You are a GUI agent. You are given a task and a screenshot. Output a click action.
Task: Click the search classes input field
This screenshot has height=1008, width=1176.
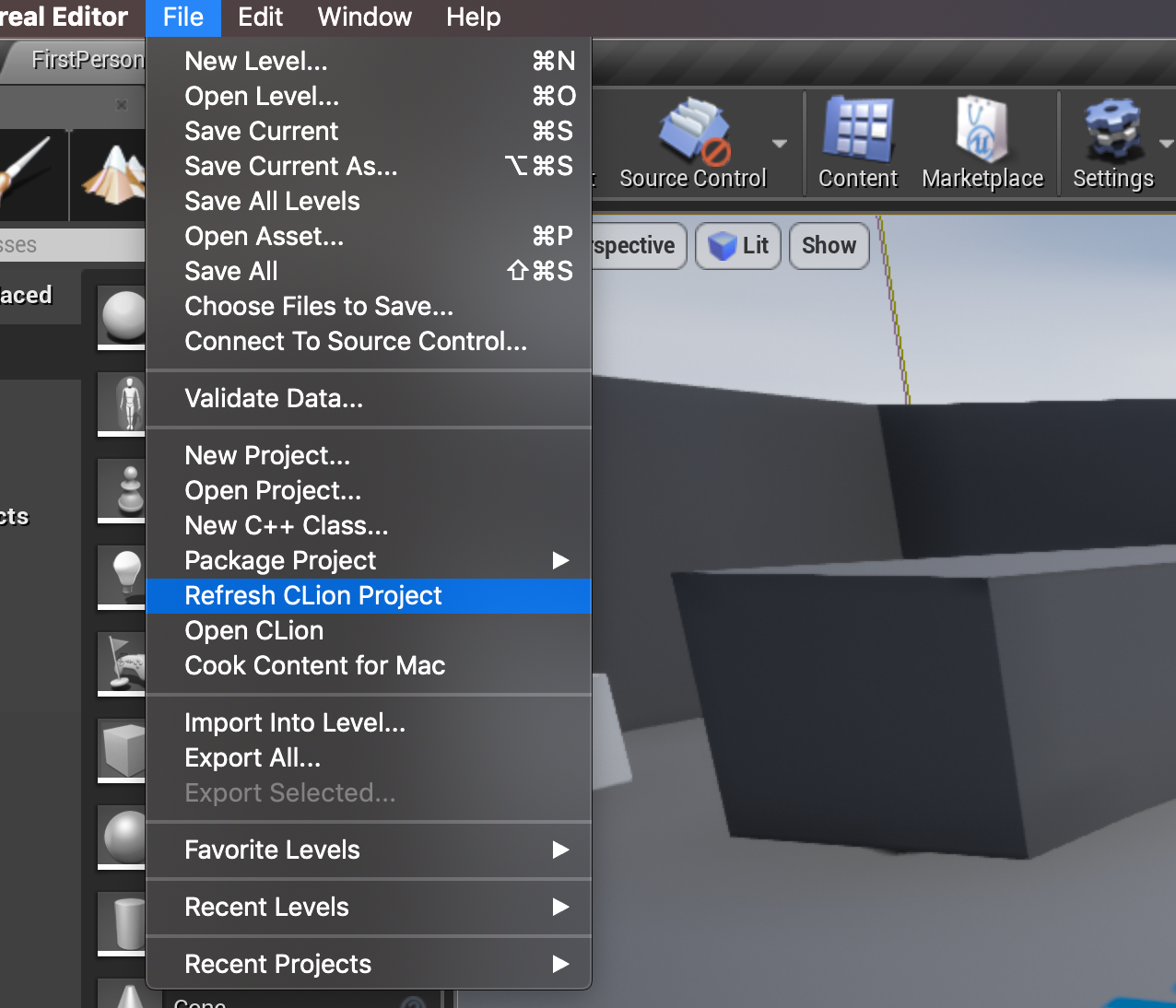click(x=72, y=245)
